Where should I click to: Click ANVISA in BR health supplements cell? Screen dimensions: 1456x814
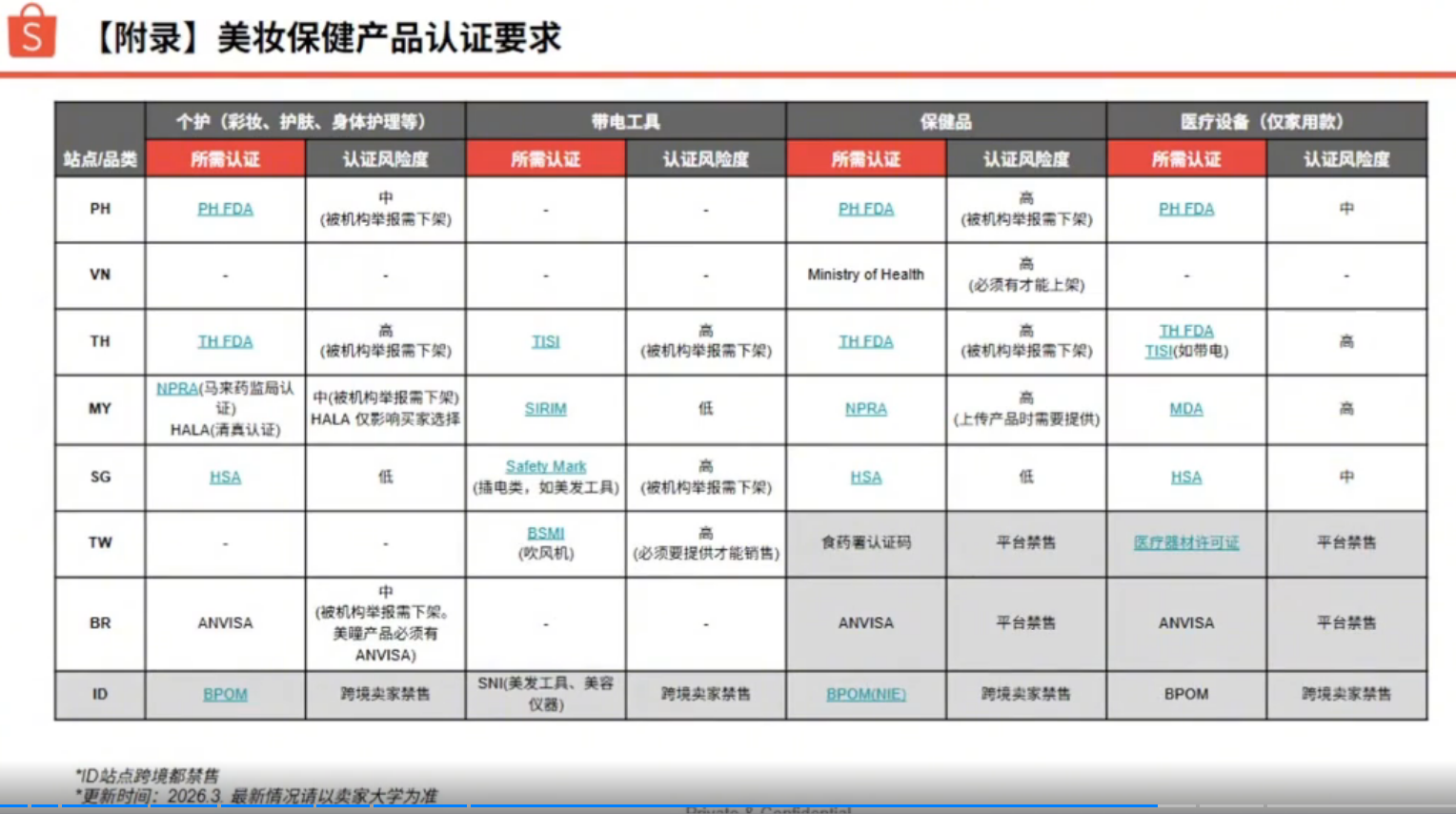[866, 622]
